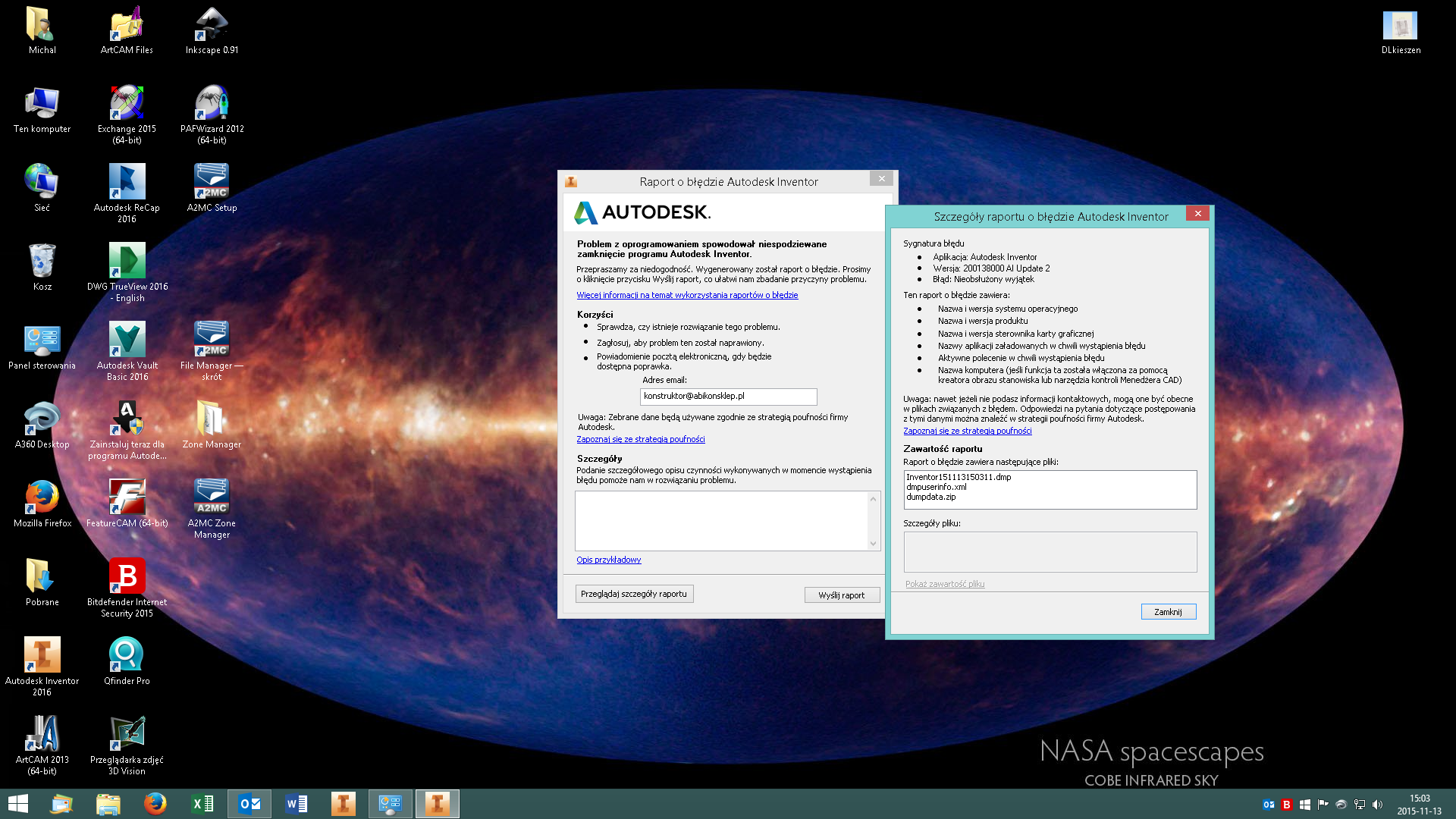Open the Opis przykładowy link
The width and height of the screenshot is (1456, 819).
pos(608,560)
